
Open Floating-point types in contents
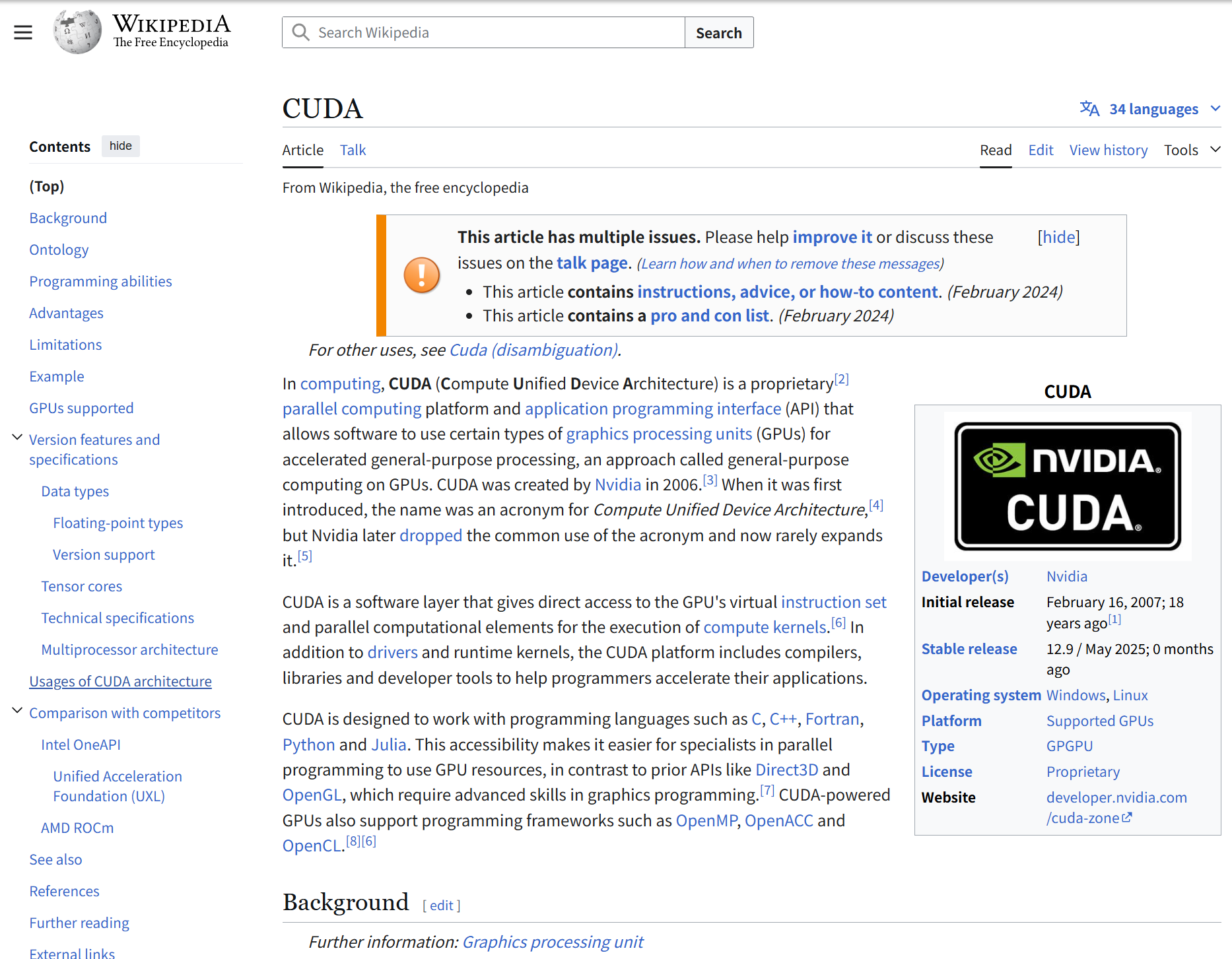[118, 523]
